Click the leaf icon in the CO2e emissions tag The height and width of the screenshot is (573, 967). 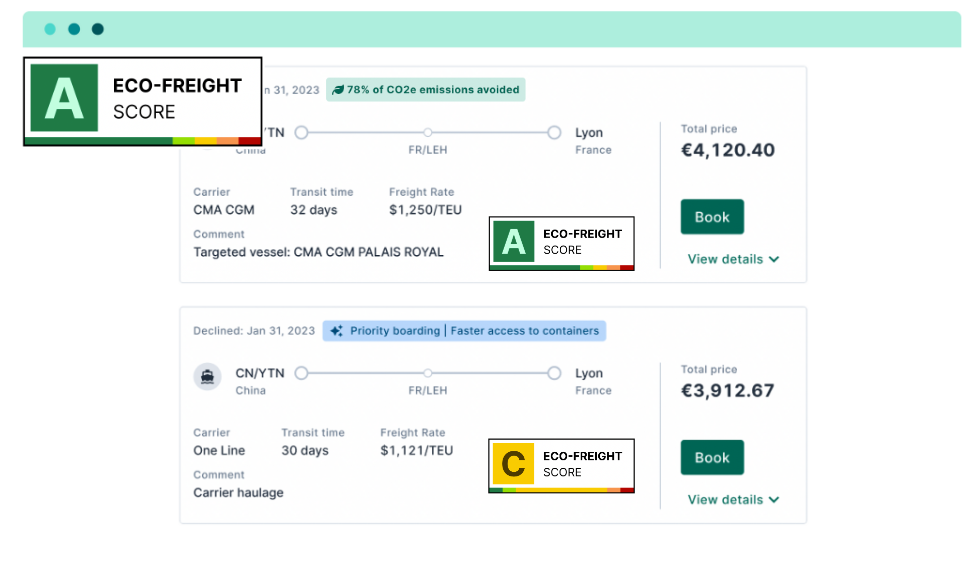pos(338,90)
